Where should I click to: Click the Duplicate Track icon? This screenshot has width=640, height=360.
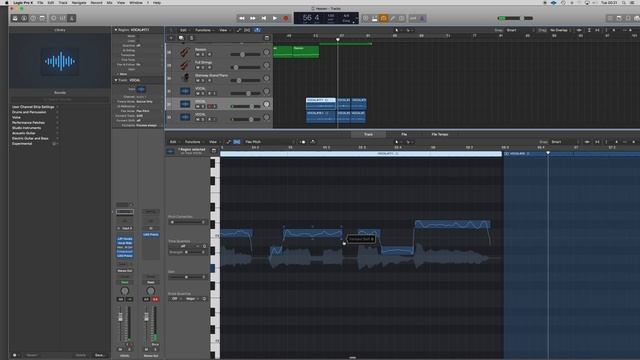(x=181, y=38)
